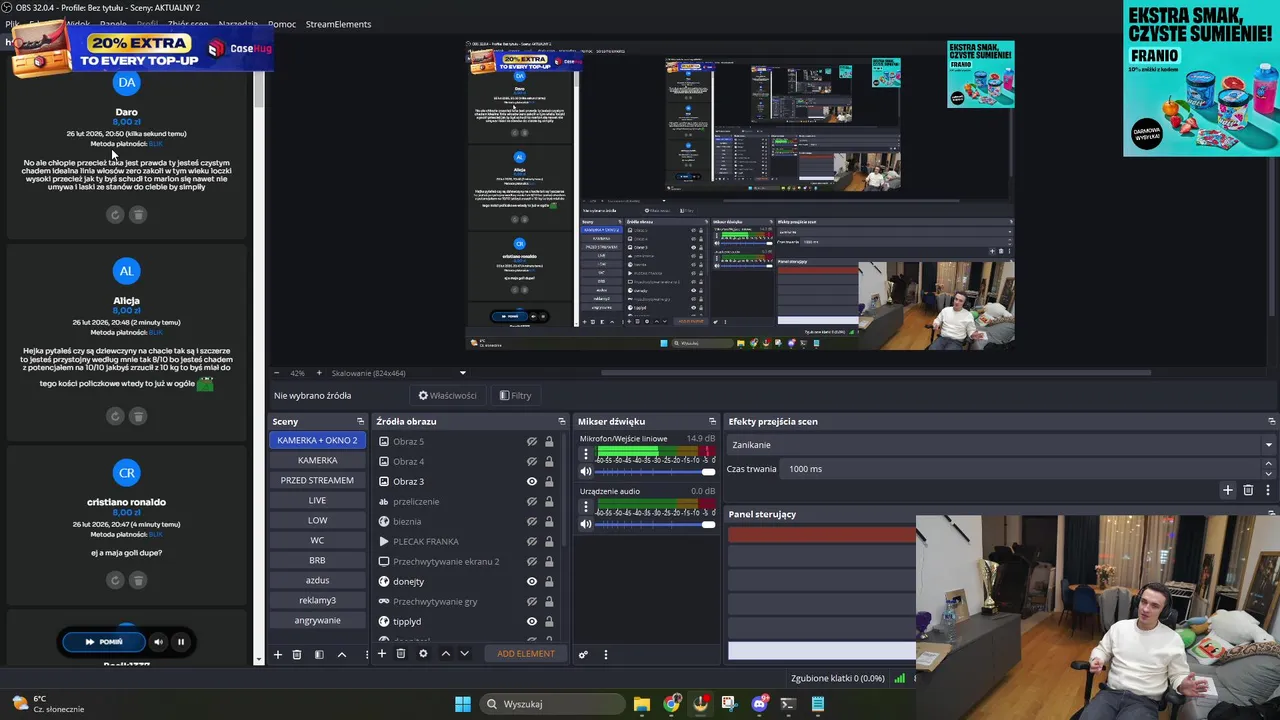Pop out the Sceny dock
Viewport: 1280px width, 720px height.
click(360, 421)
